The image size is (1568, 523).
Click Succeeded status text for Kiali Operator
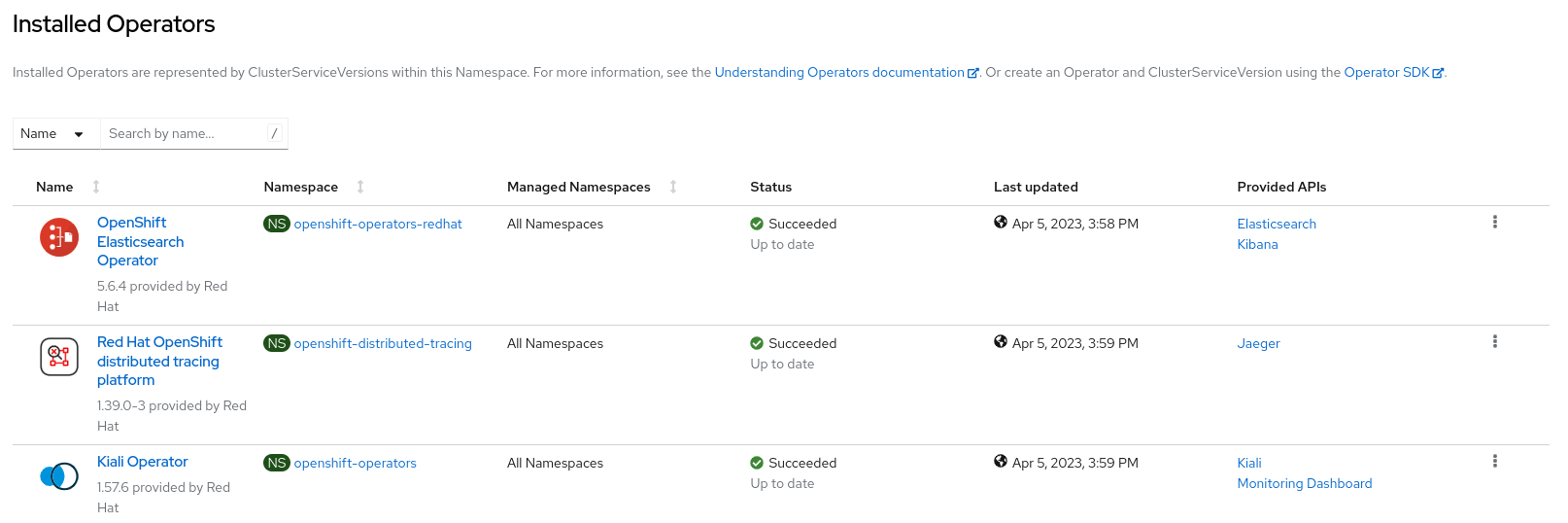(802, 463)
